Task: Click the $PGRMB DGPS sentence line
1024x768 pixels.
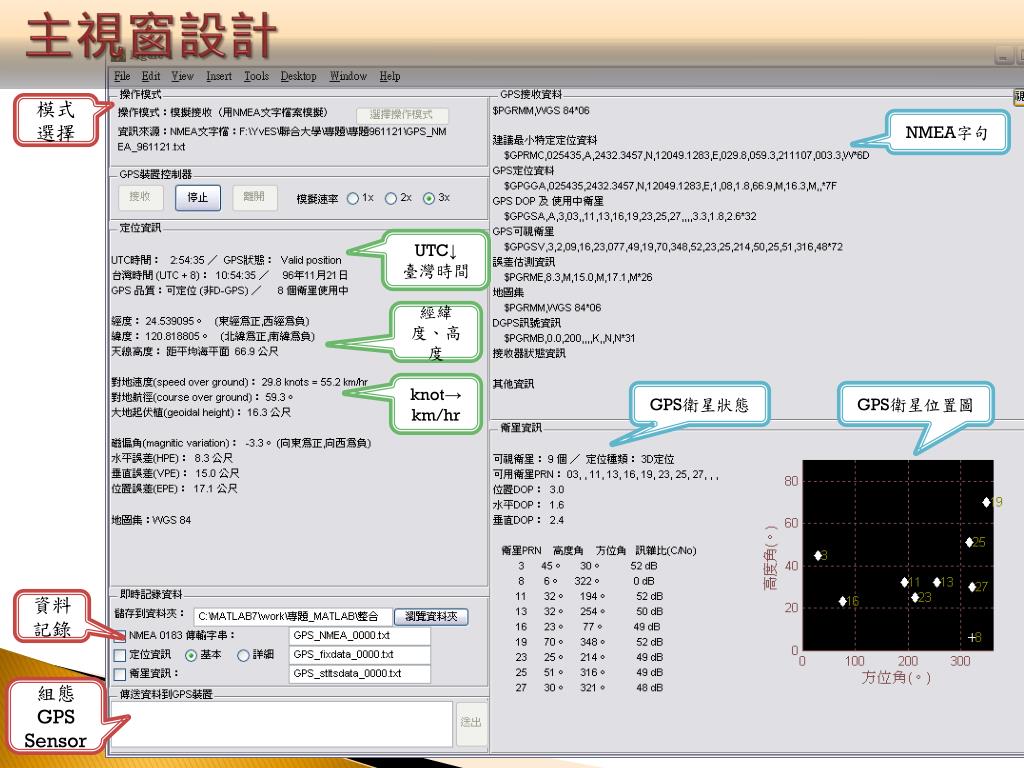Action: pos(569,338)
